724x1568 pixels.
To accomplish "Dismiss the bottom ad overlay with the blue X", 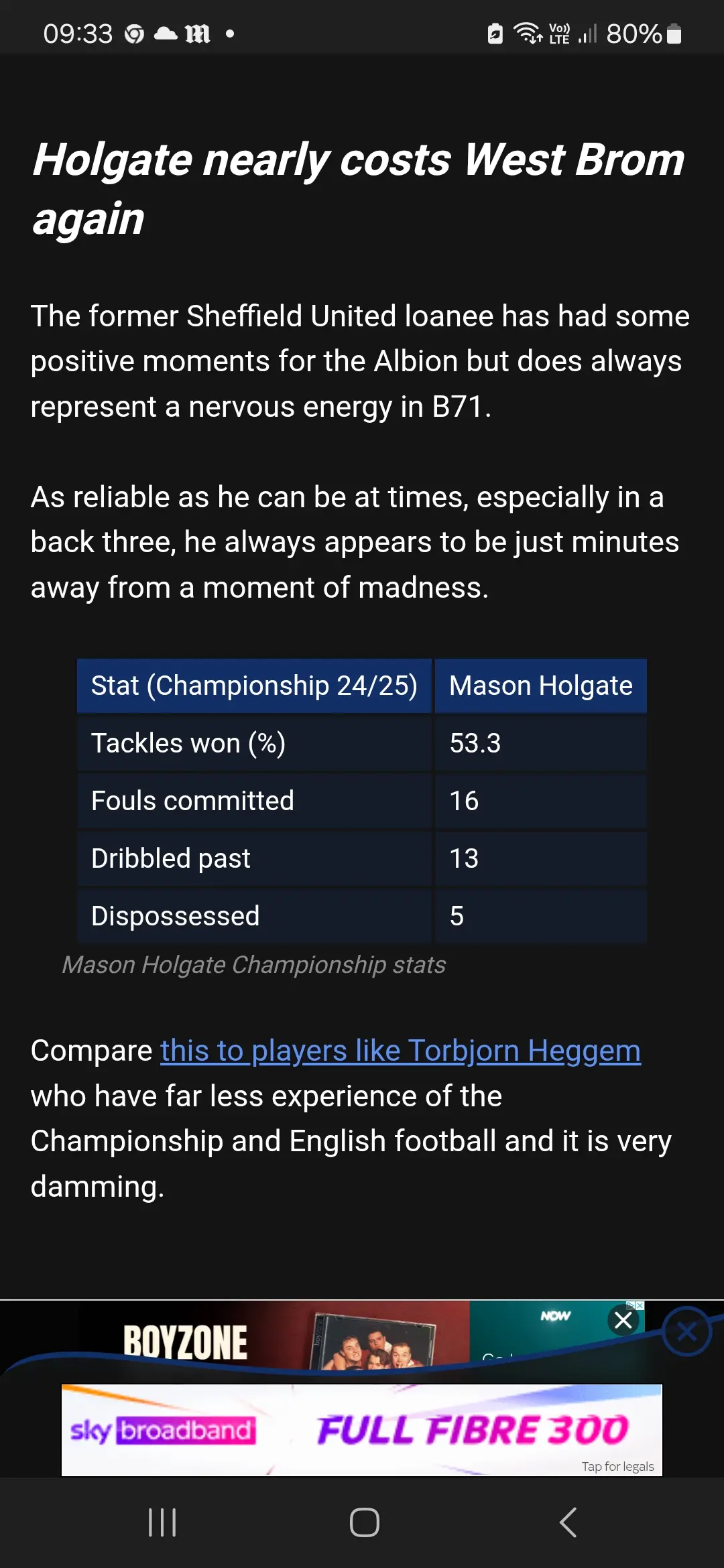I will click(x=686, y=1331).
